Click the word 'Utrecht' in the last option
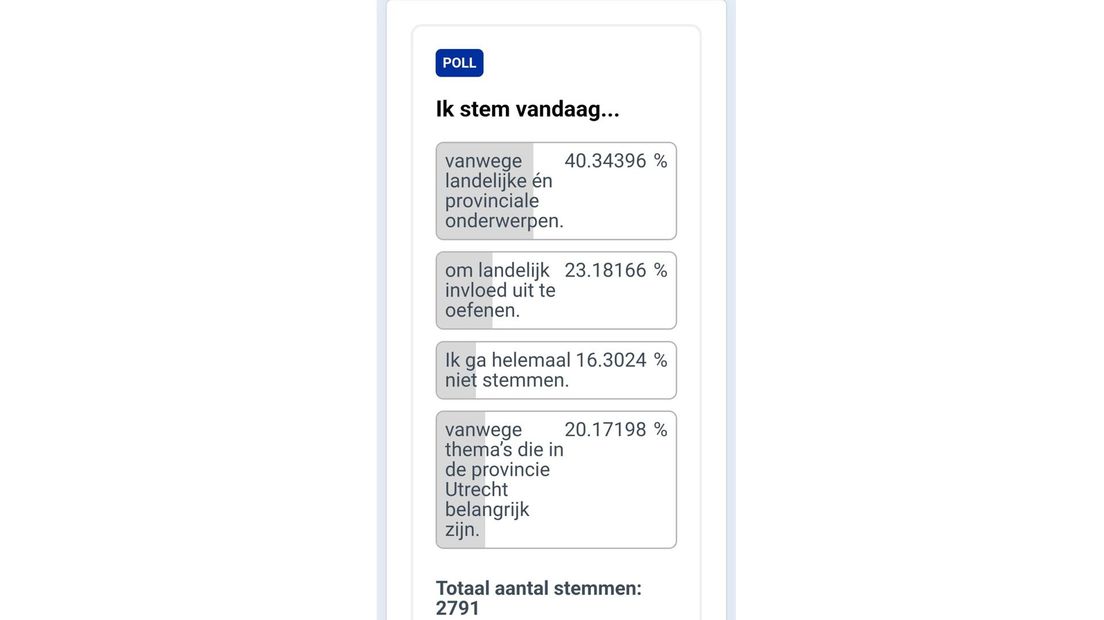The width and height of the screenshot is (1104, 620). 476,489
